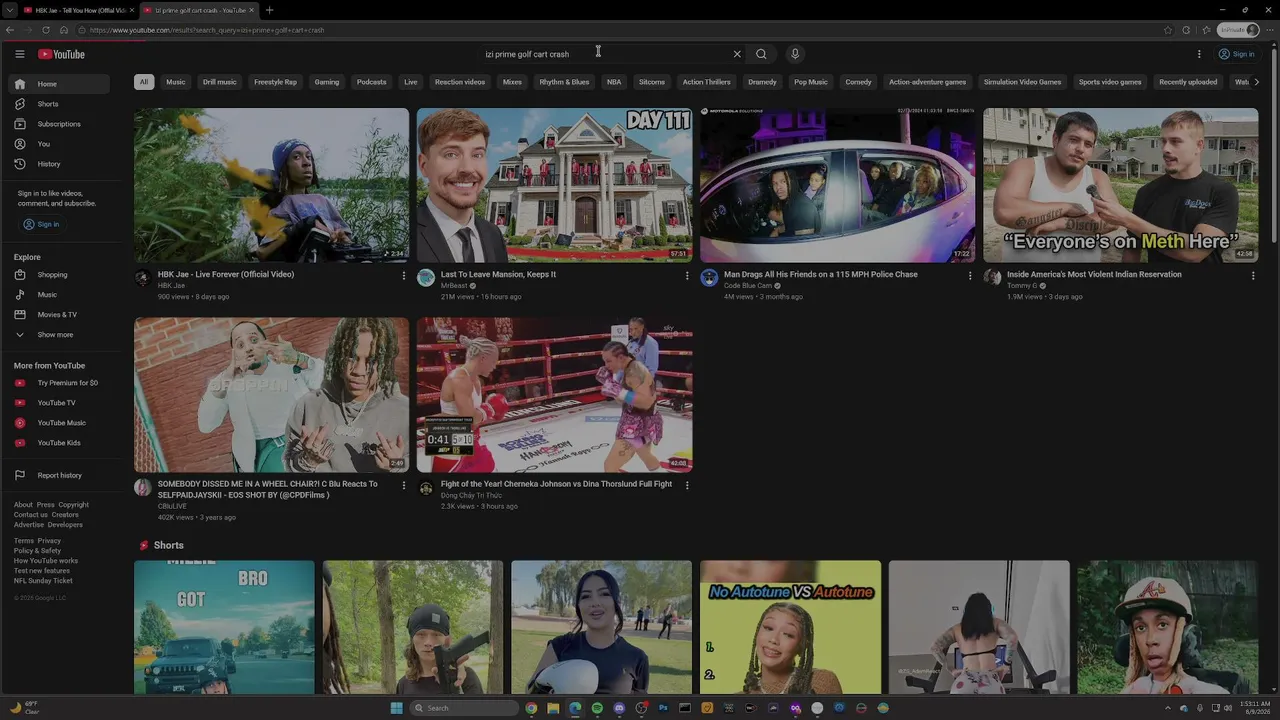
Task: Select the Freestyle Rap filter chip
Action: coord(275,82)
